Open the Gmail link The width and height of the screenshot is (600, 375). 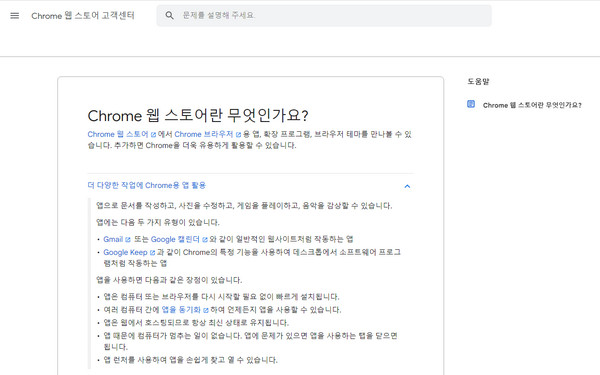113,239
